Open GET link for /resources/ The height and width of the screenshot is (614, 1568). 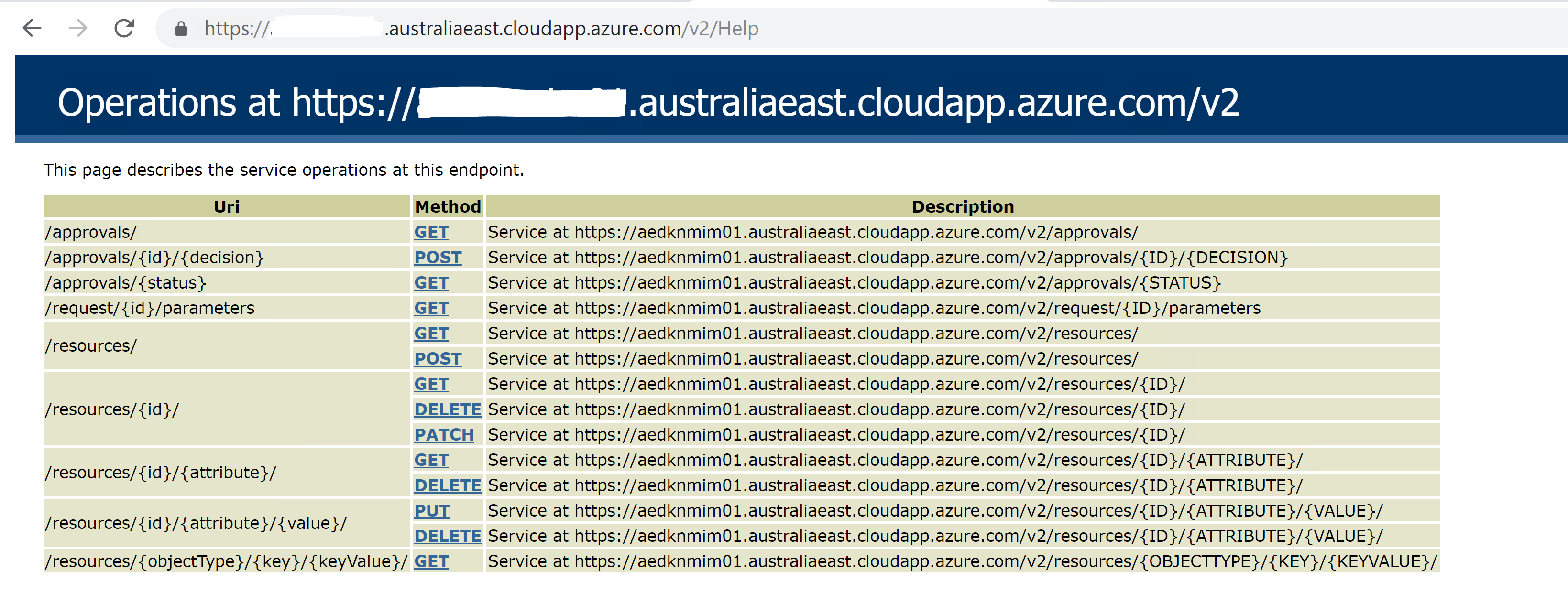[x=431, y=334]
